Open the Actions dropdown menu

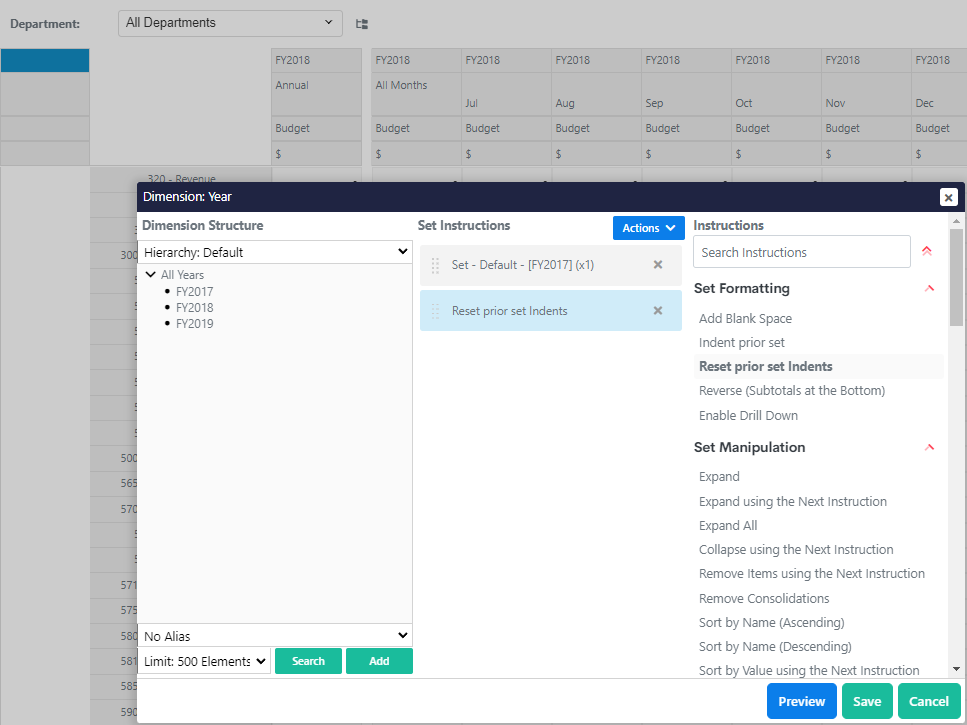click(648, 228)
